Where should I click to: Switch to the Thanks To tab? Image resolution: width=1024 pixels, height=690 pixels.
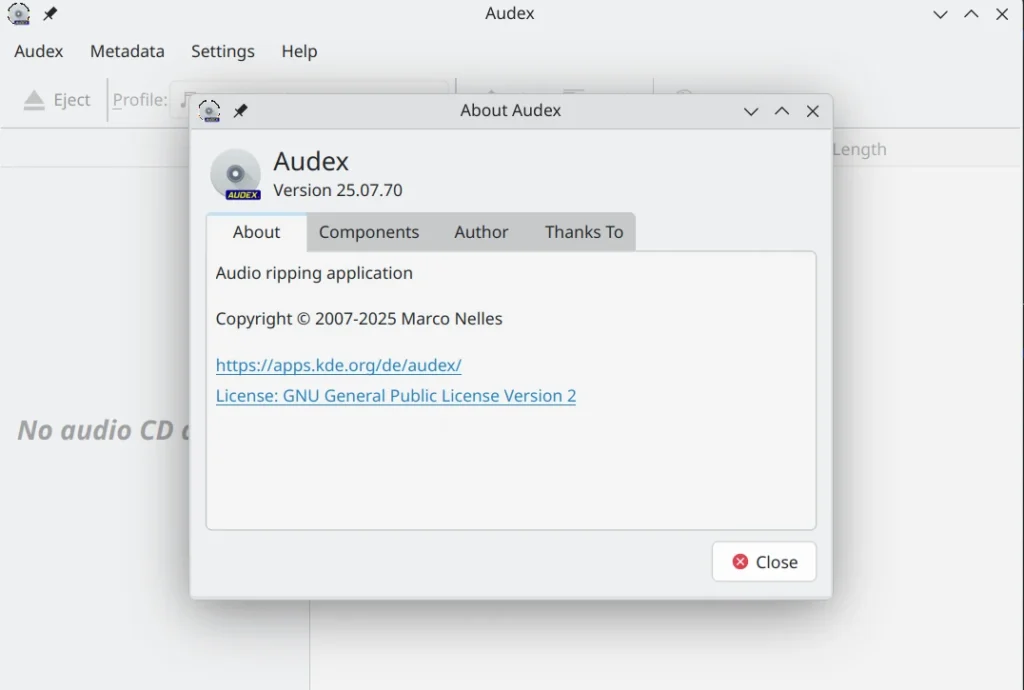(x=584, y=232)
